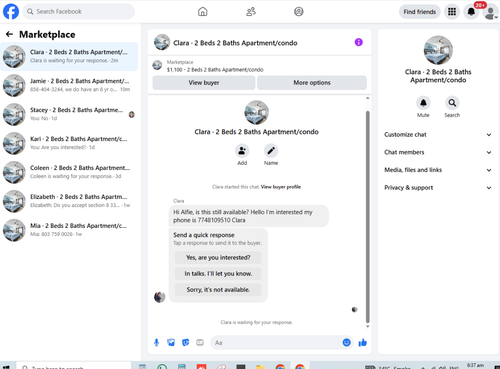The height and width of the screenshot is (369, 500).
Task: Open Clara's conversation in the list
Action: (69, 56)
